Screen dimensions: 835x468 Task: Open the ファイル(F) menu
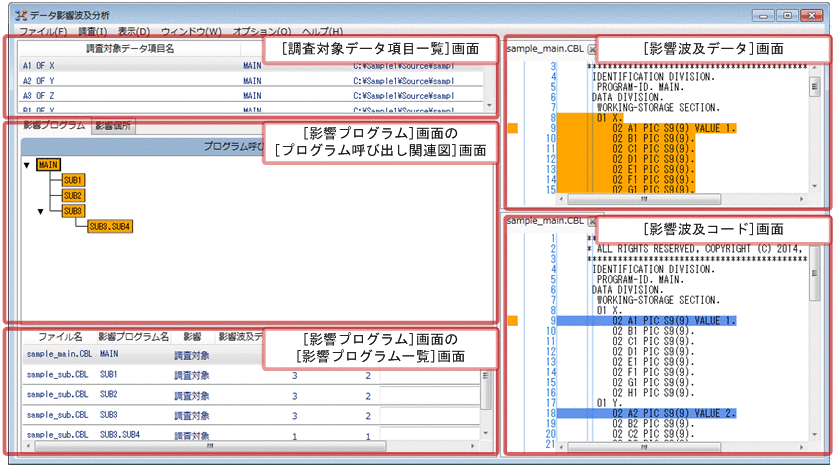coord(43,31)
